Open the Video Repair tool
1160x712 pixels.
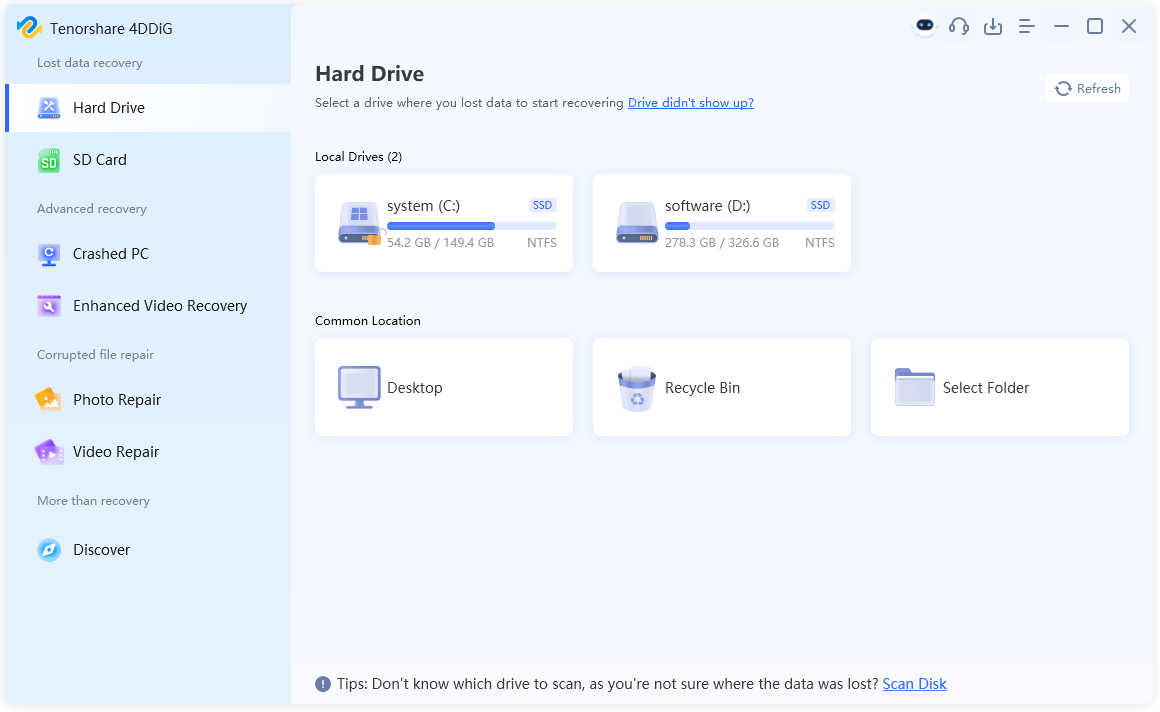115,451
